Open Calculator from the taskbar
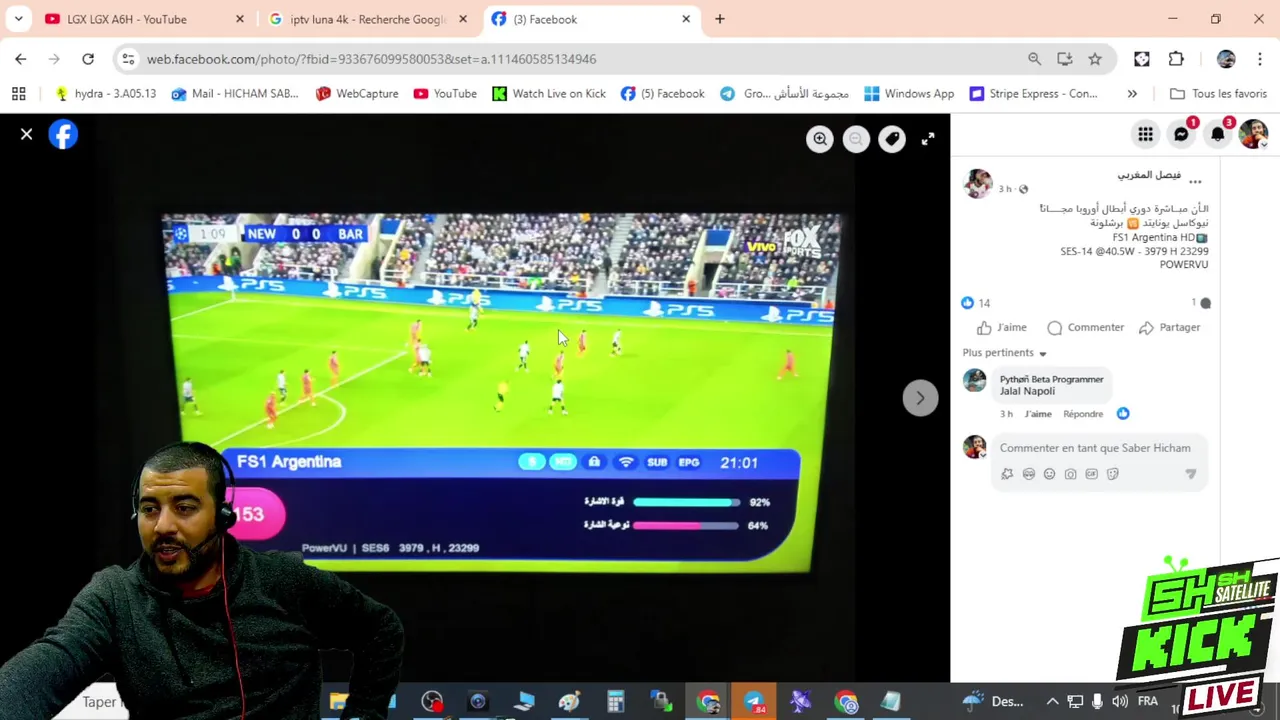Viewport: 1280px width, 720px height. (616, 702)
